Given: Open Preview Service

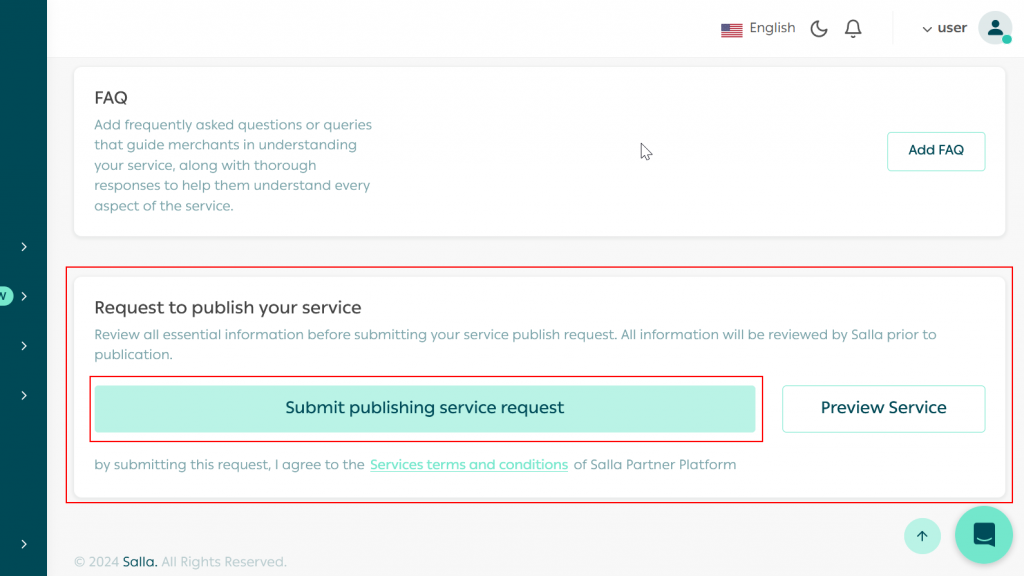Looking at the screenshot, I should pos(883,408).
